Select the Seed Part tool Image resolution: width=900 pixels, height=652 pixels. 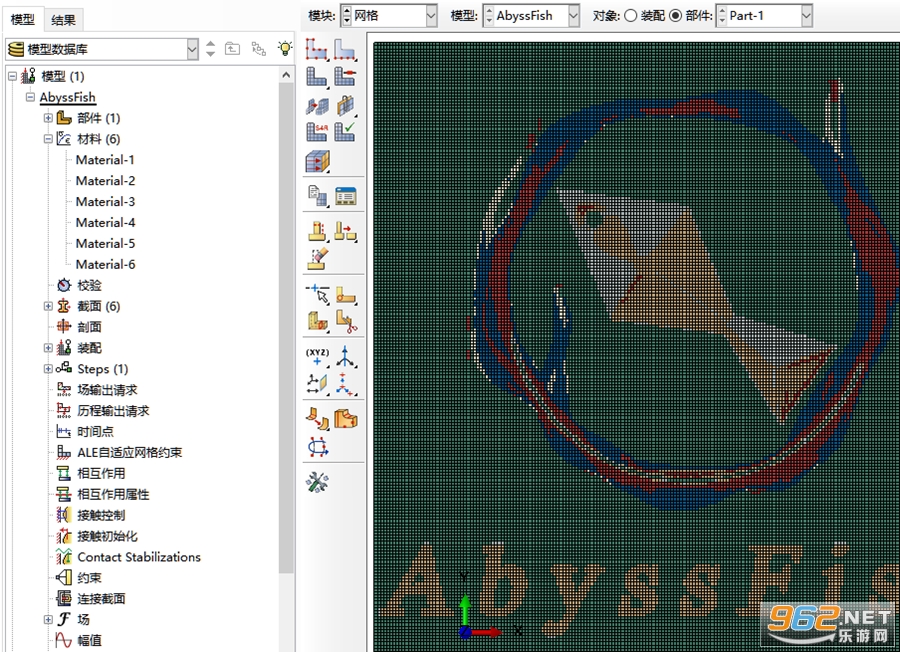[x=316, y=49]
